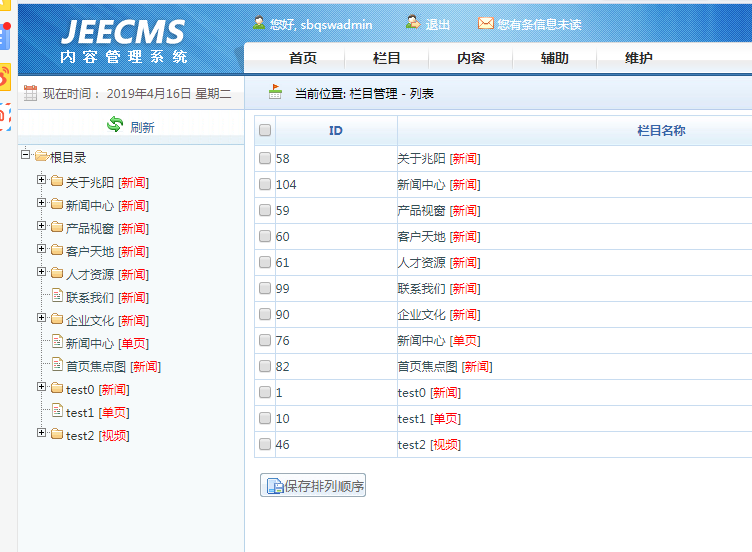
Task: Click page icon of 联系我们 in tree
Action: (x=57, y=295)
